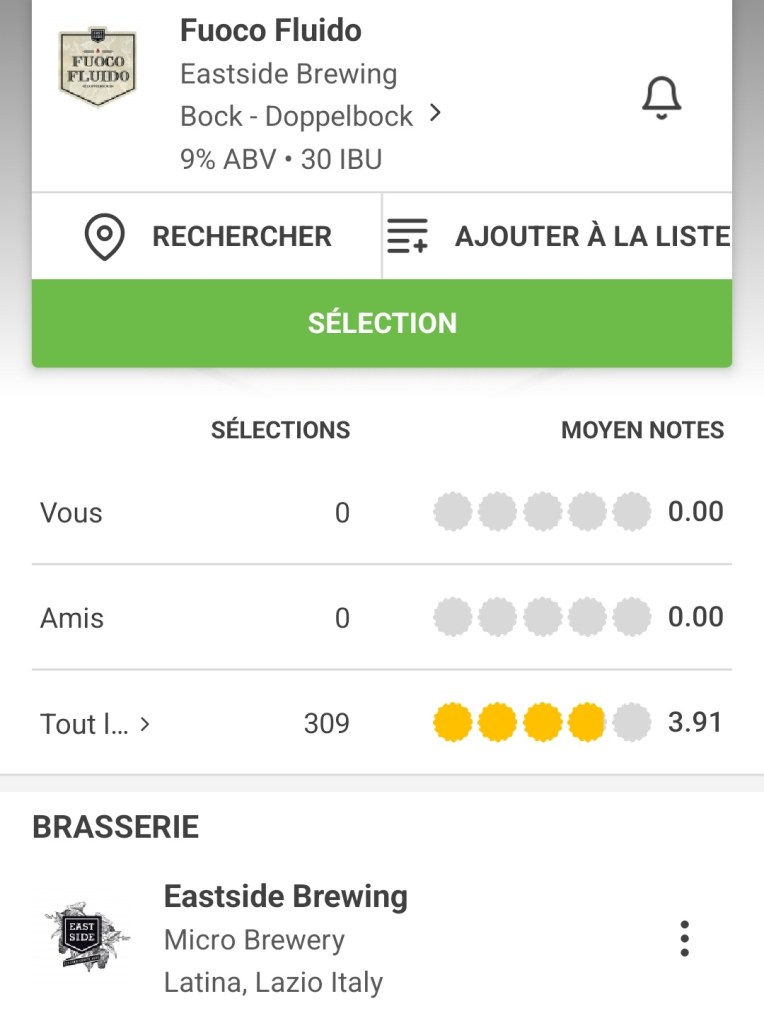This screenshot has height=1023, width=764.
Task: Tap the add-to-list icon
Action: (x=407, y=237)
